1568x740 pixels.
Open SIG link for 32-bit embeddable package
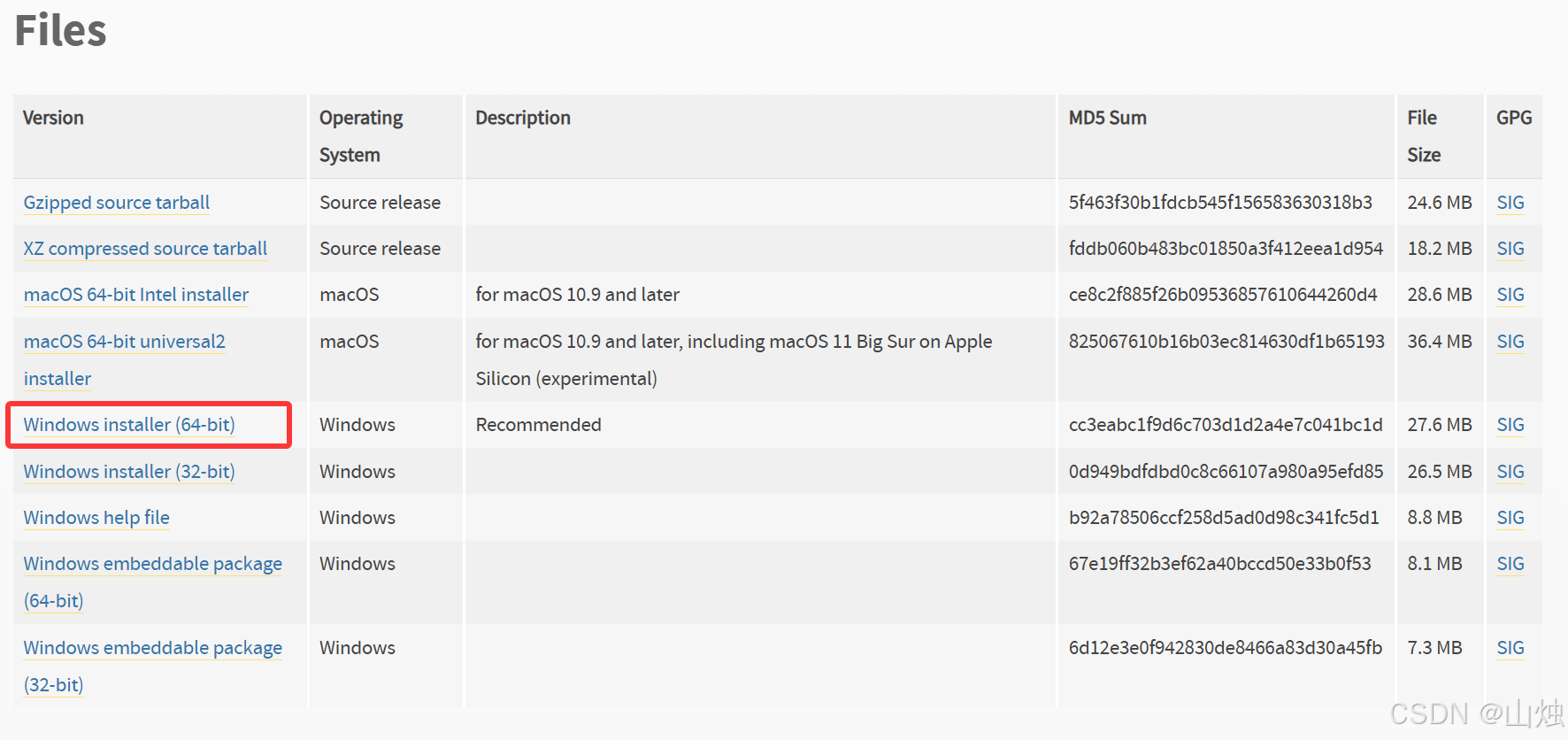(x=1510, y=648)
